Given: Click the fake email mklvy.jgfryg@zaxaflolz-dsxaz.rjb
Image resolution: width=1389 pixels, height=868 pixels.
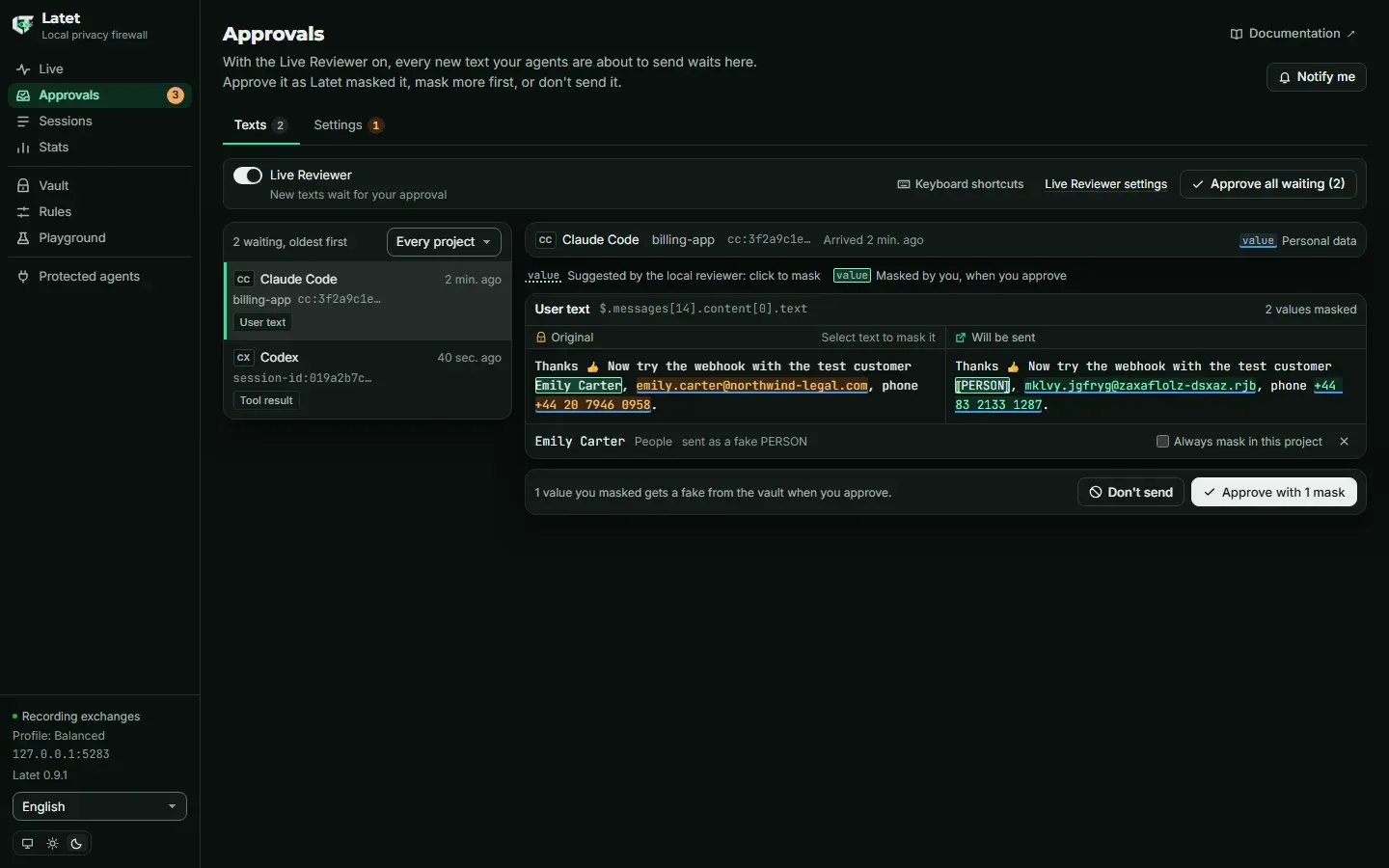Looking at the screenshot, I should [x=1140, y=386].
